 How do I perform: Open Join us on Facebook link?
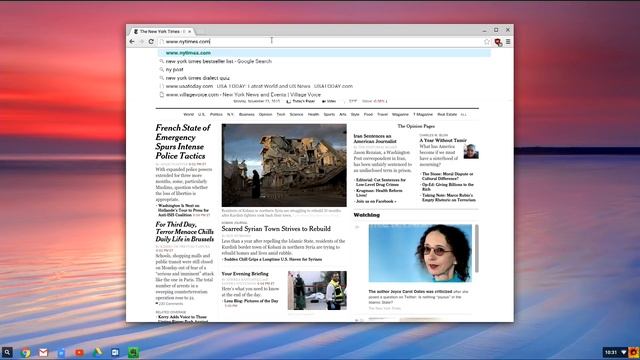(376, 202)
